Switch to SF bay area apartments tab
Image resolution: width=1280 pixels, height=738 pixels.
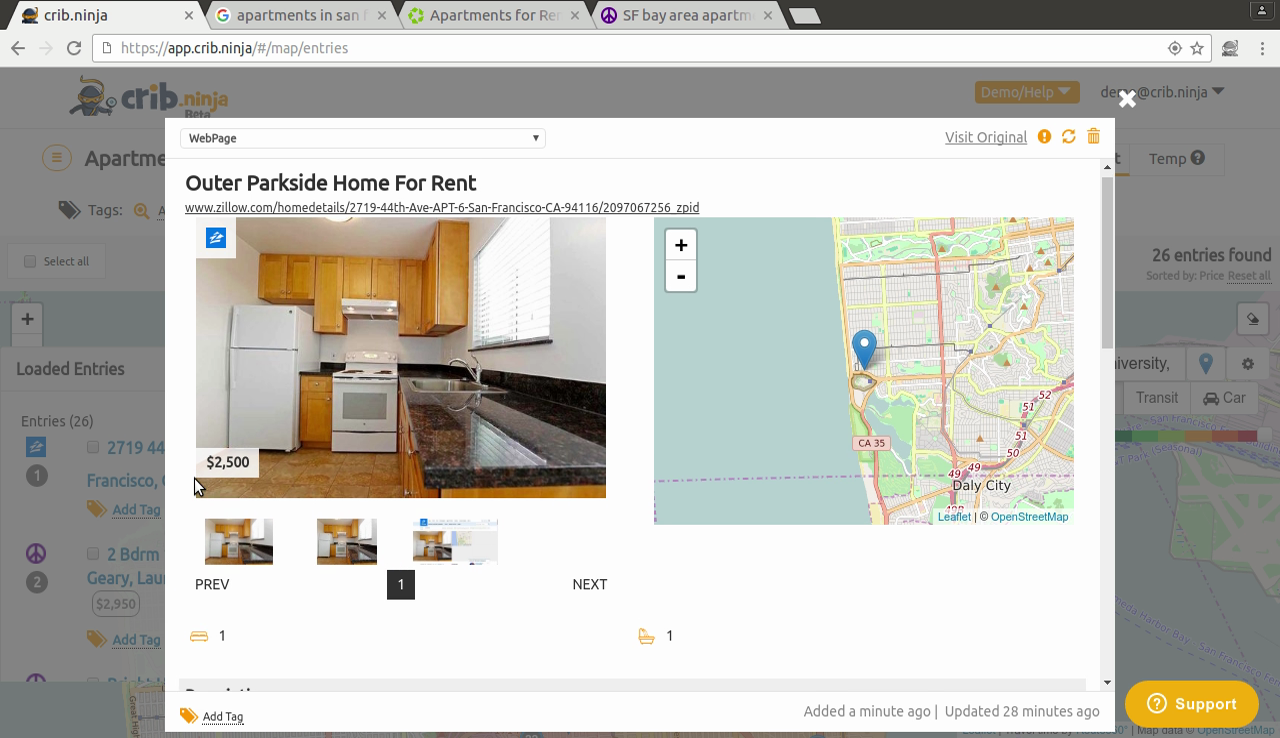coord(688,15)
